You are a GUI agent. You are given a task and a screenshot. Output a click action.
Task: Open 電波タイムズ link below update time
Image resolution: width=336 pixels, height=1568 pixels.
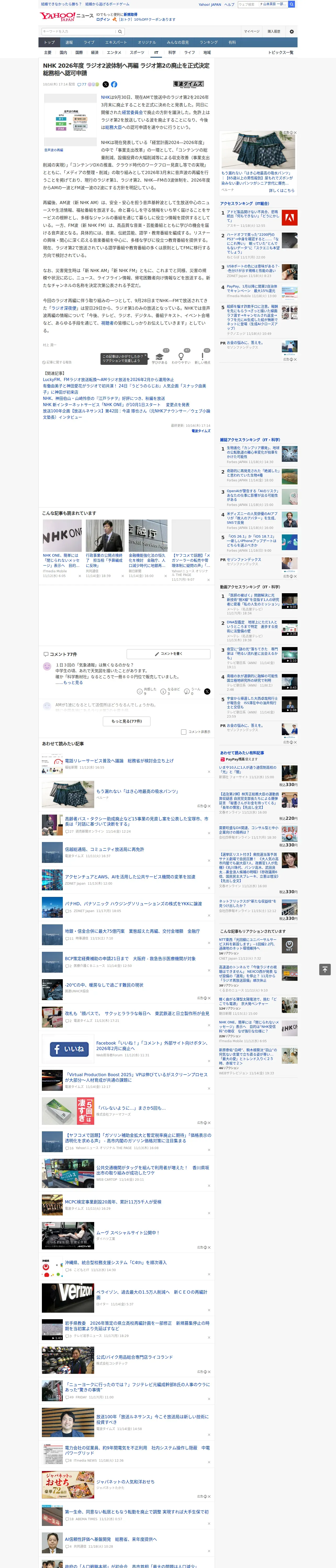[201, 431]
